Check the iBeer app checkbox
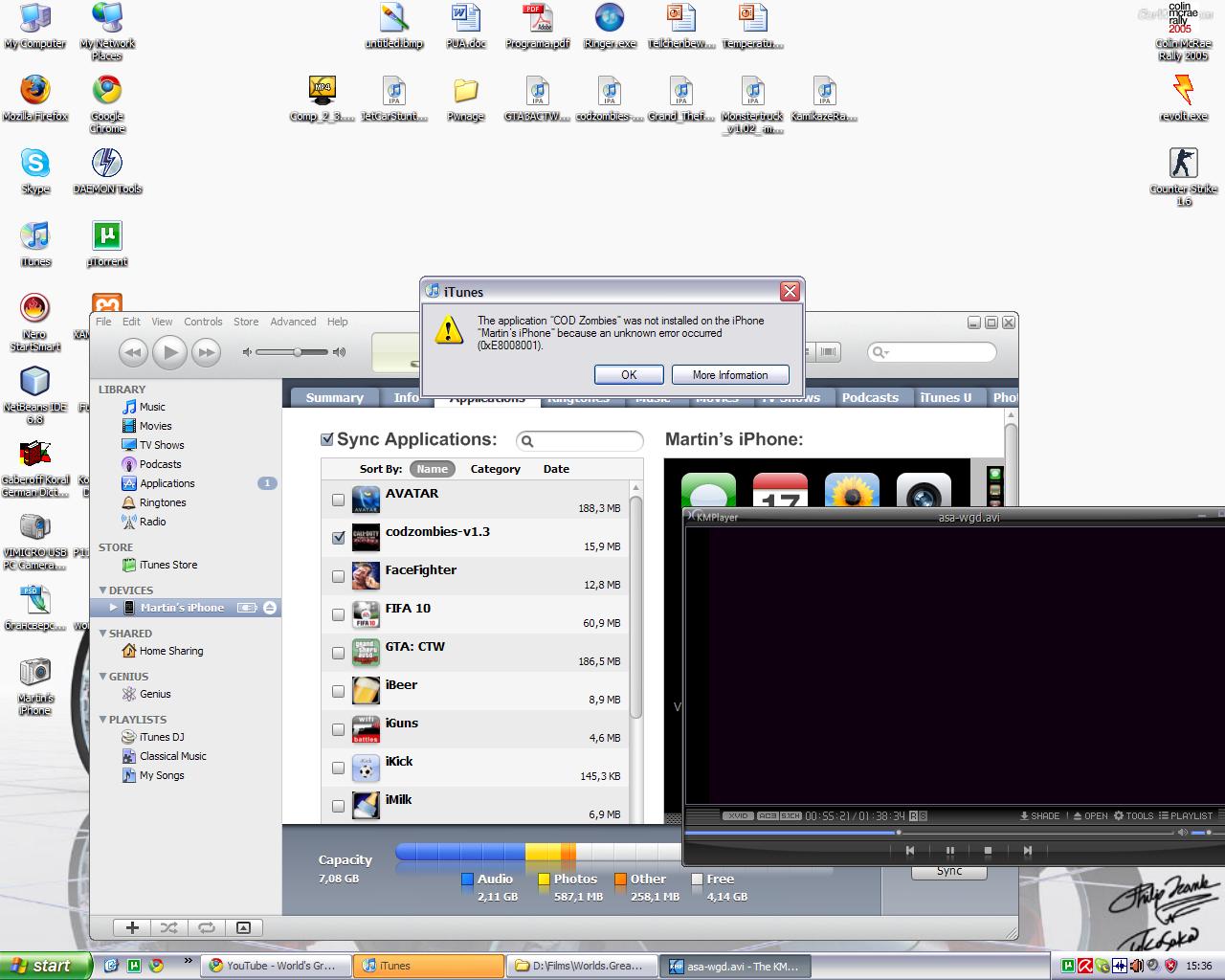The height and width of the screenshot is (980, 1225). coord(338,691)
